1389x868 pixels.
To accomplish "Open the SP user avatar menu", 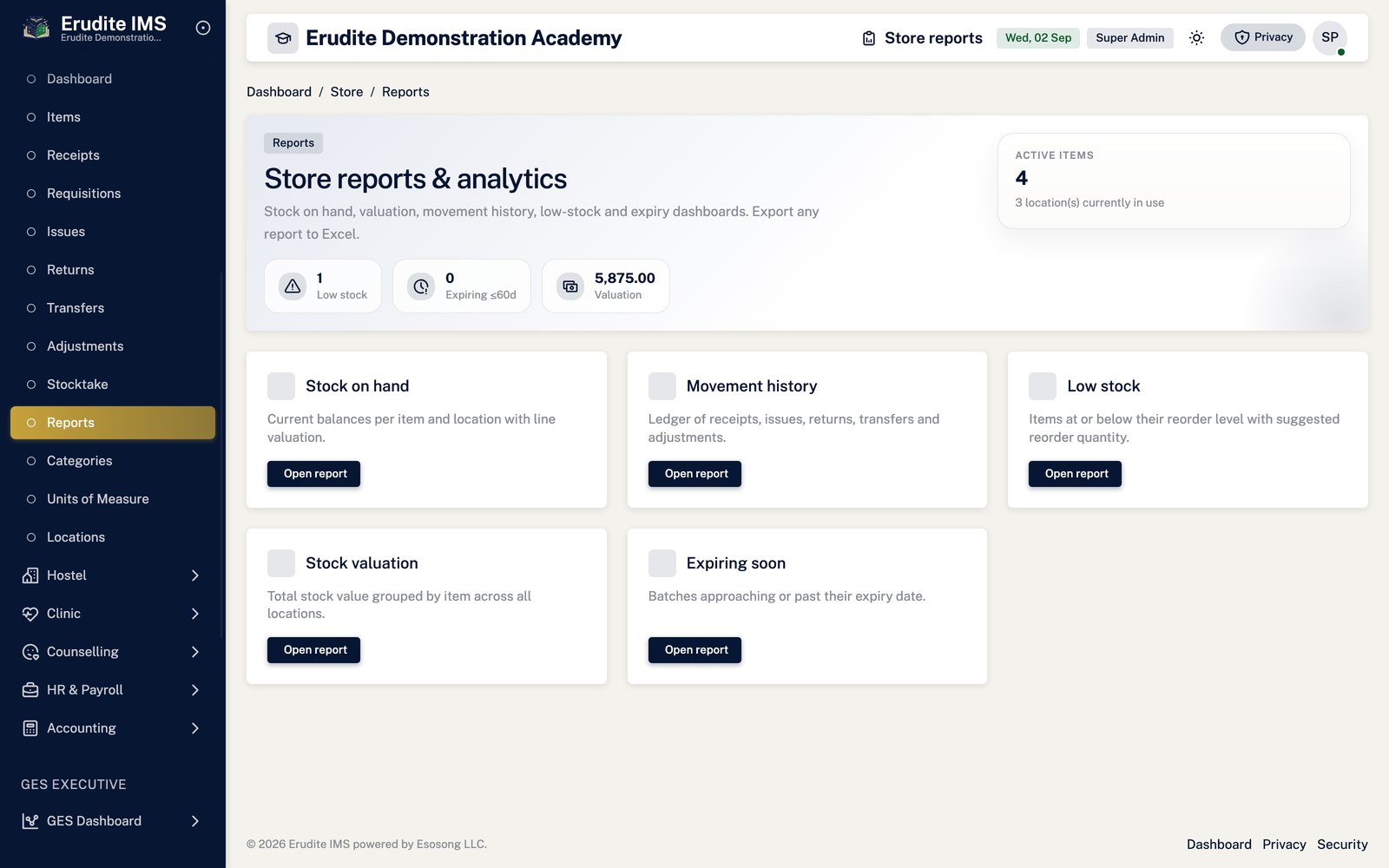I will pyautogui.click(x=1330, y=37).
